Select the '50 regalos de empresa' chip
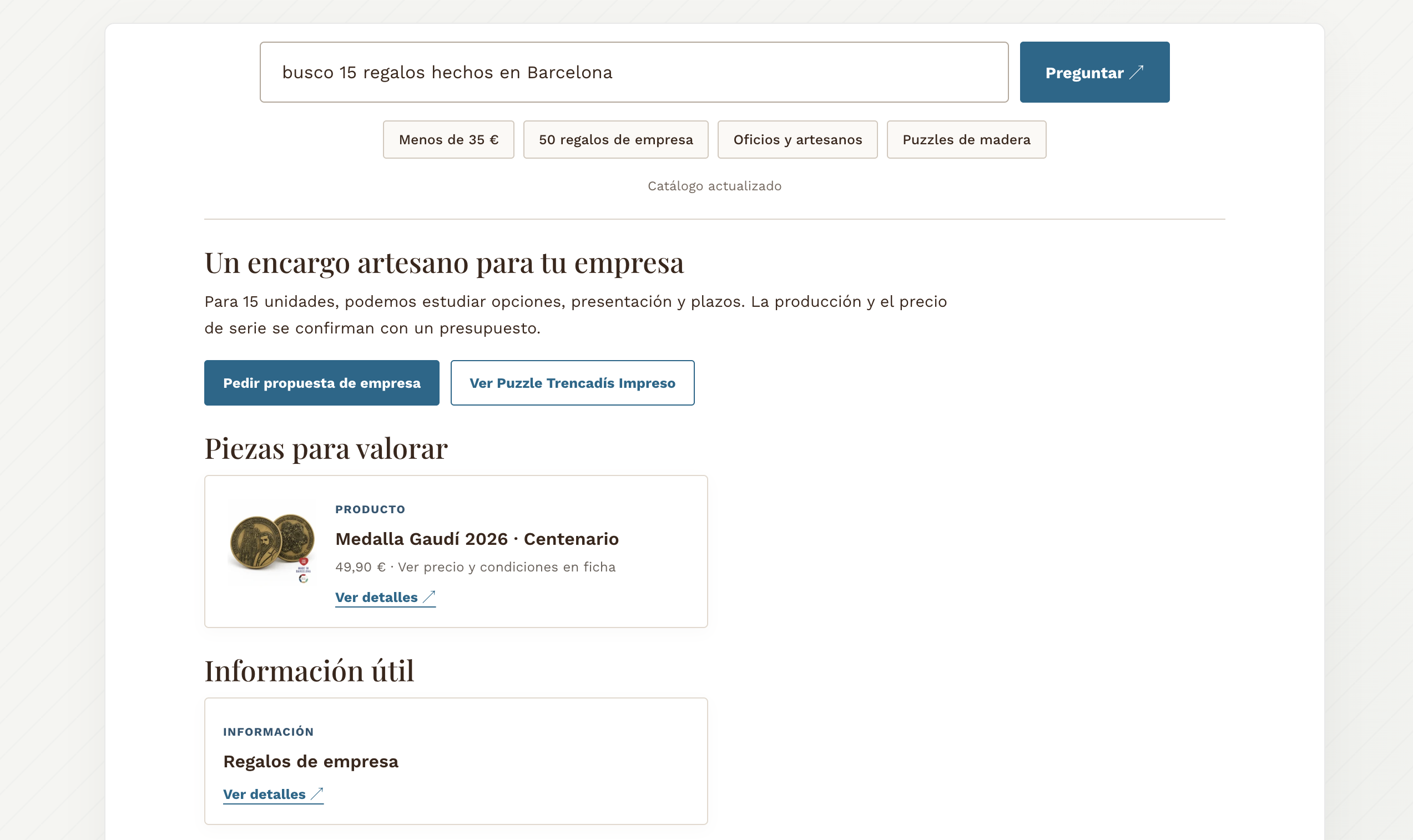 [x=615, y=139]
